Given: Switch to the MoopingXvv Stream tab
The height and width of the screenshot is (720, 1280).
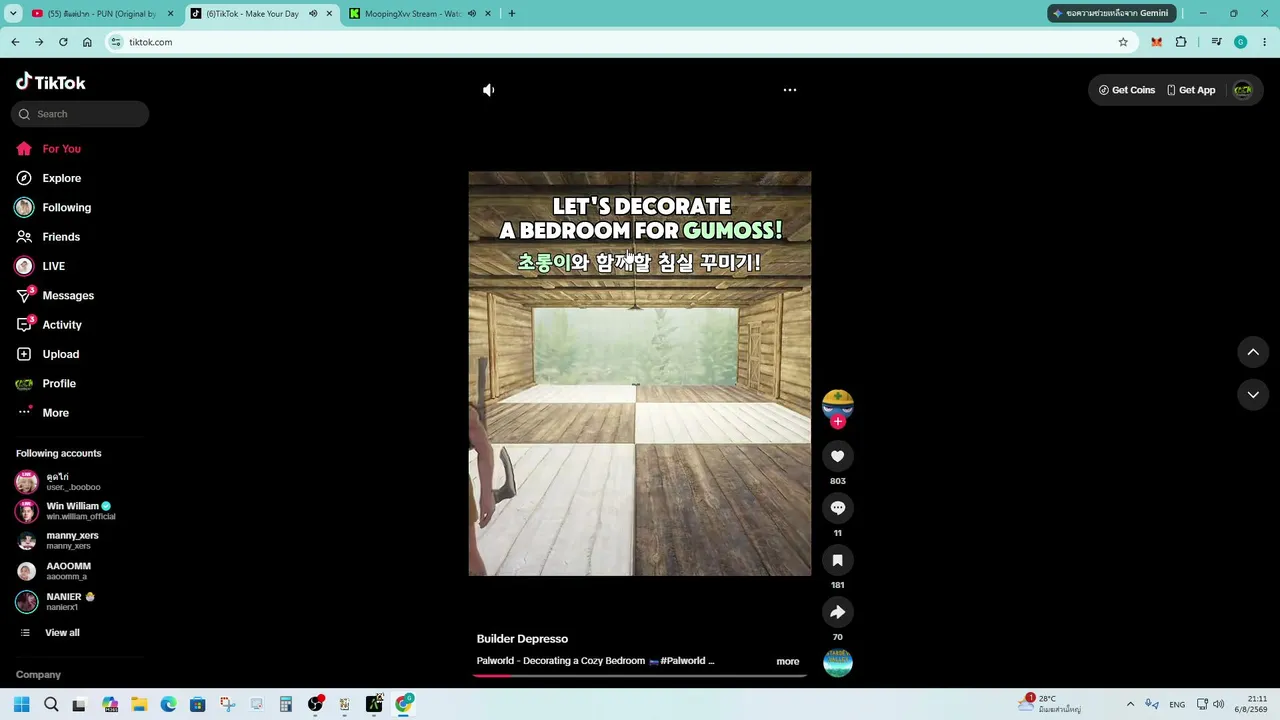Looking at the screenshot, I should [412, 14].
